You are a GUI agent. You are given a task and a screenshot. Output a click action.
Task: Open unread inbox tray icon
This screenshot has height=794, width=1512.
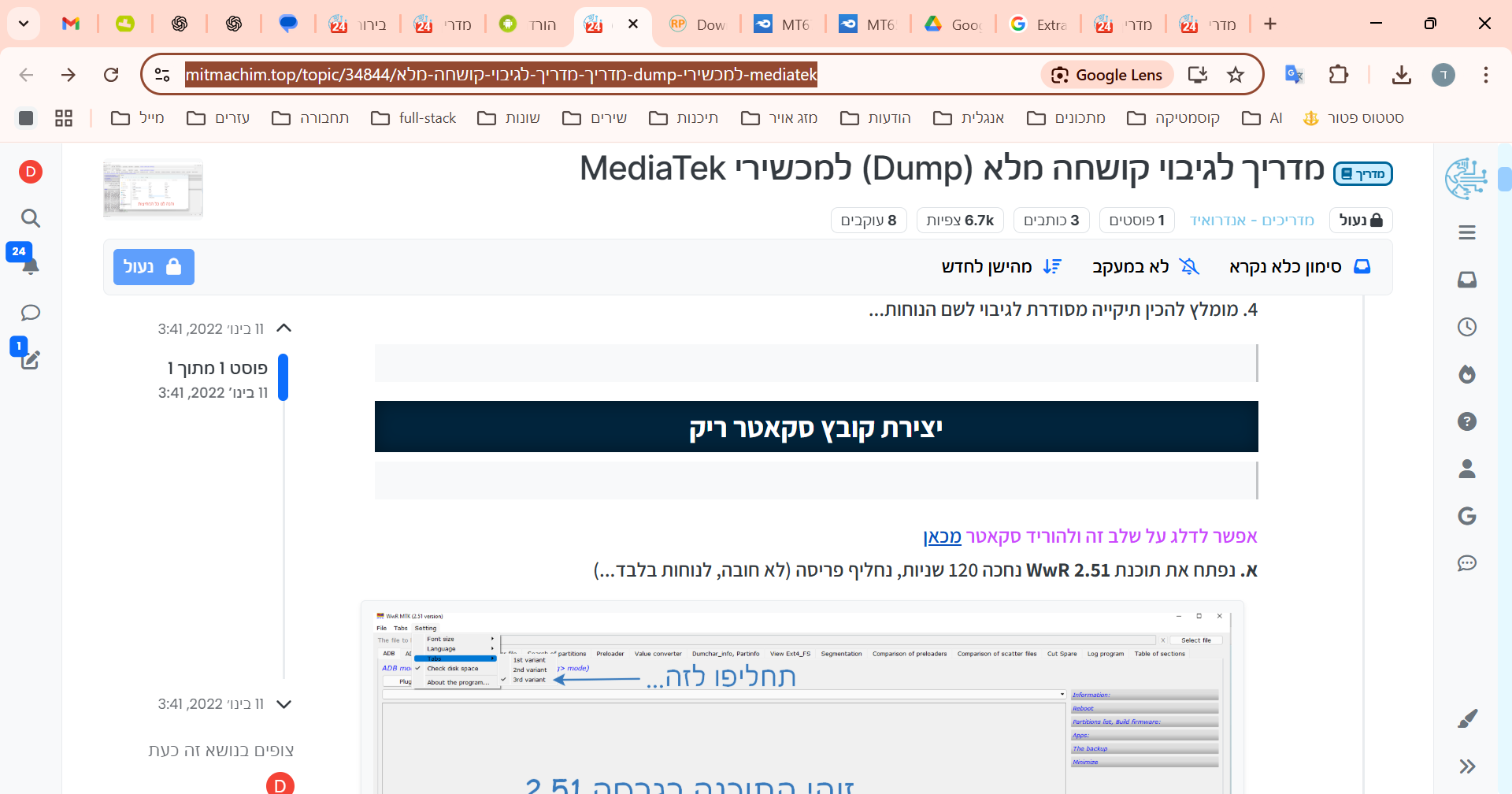coord(1467,280)
